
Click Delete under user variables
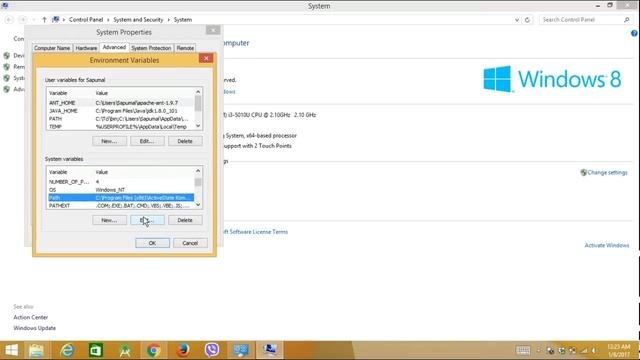point(185,141)
